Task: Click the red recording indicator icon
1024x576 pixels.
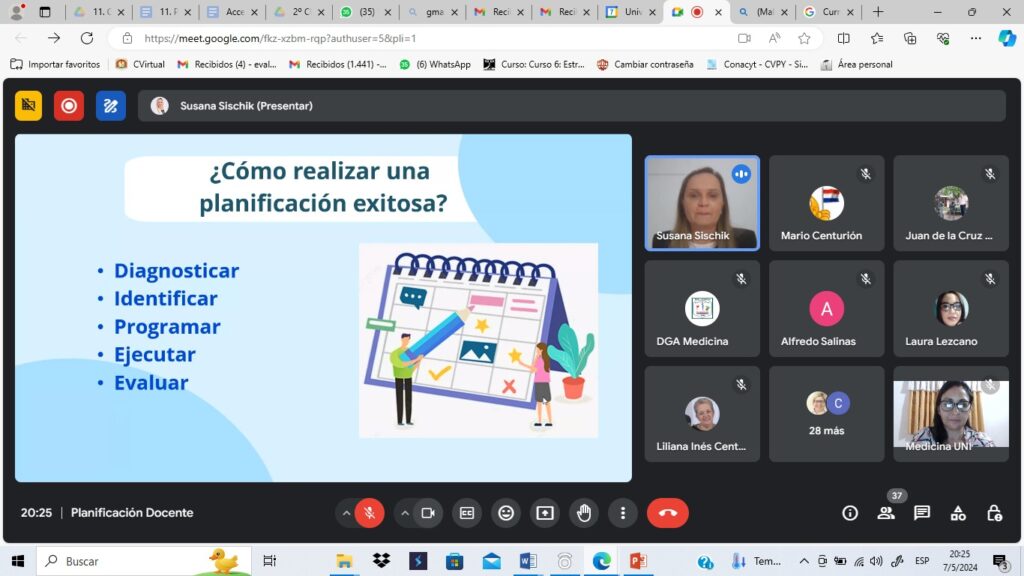Action: [x=69, y=105]
